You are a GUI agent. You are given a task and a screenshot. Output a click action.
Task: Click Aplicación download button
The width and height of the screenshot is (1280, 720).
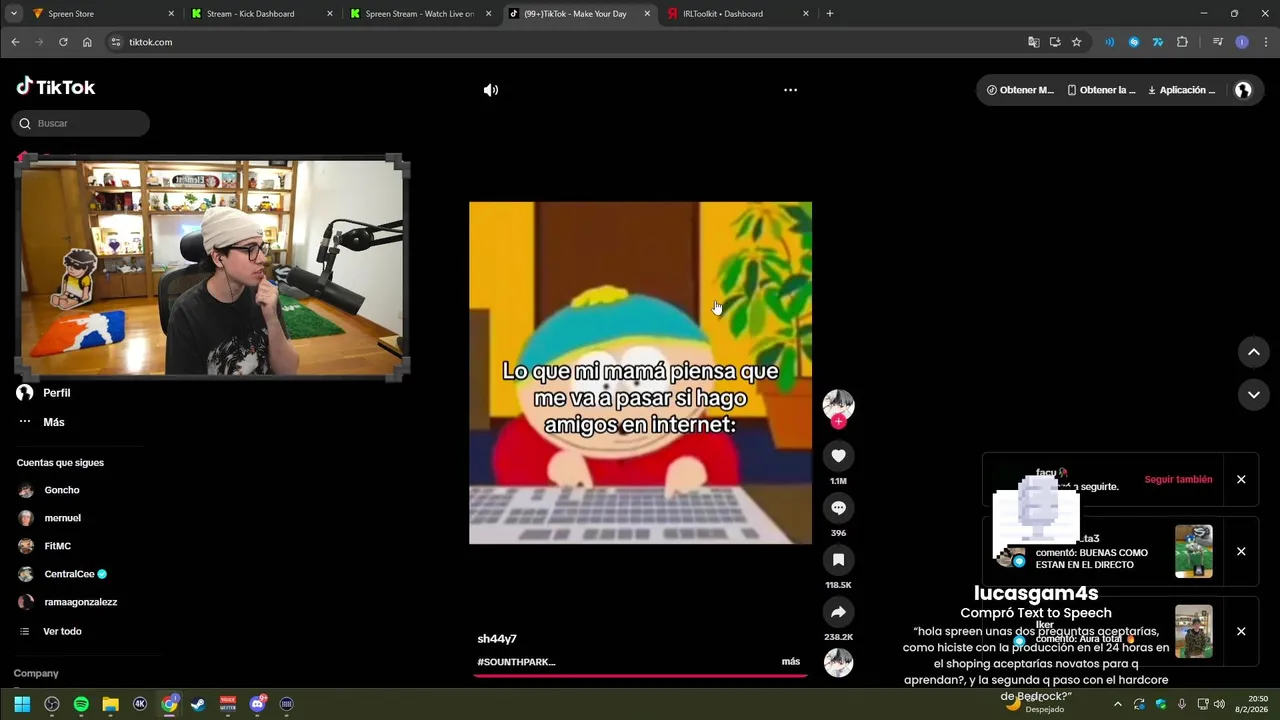point(1182,90)
